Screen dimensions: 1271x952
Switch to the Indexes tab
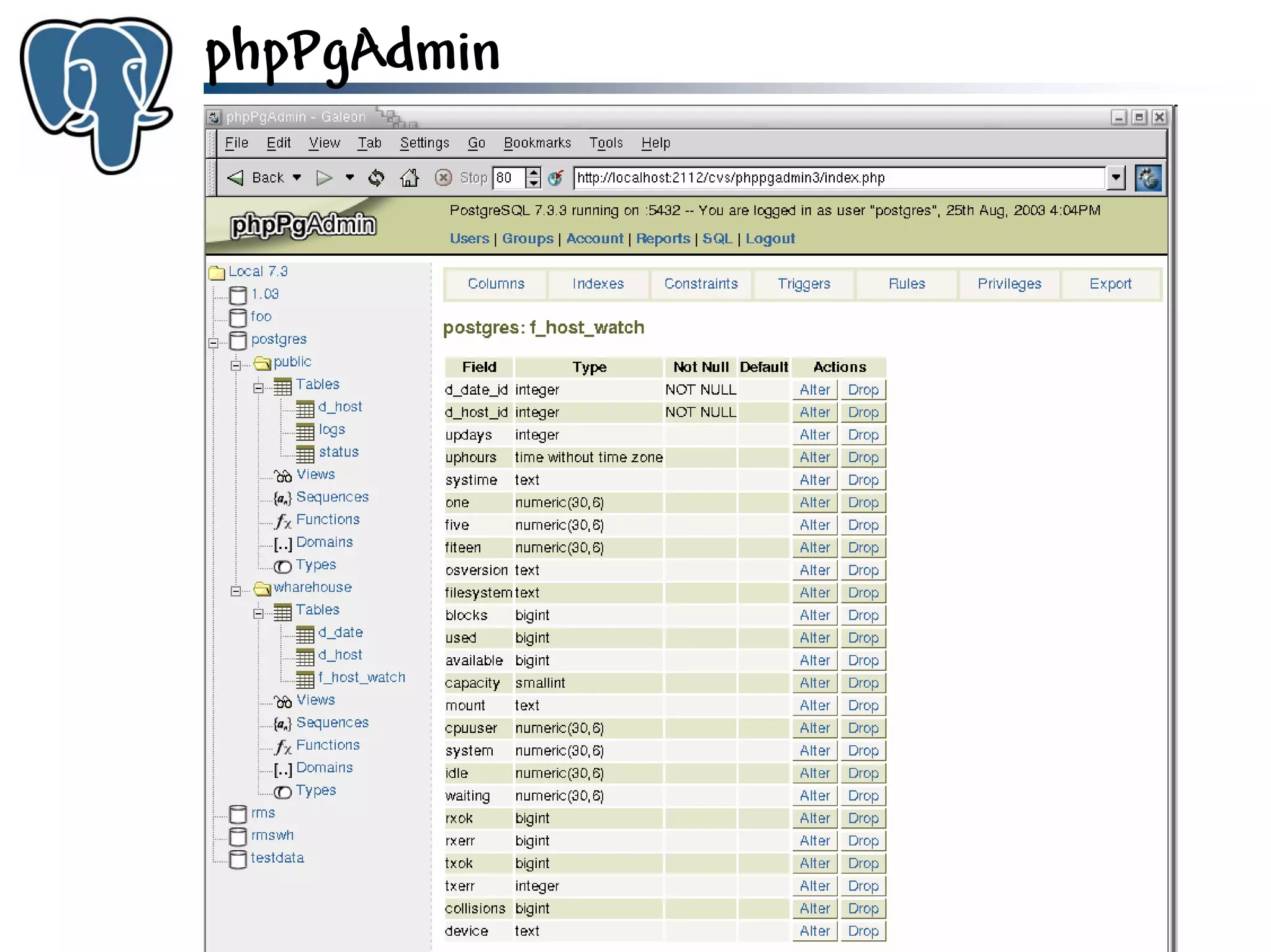tap(598, 284)
